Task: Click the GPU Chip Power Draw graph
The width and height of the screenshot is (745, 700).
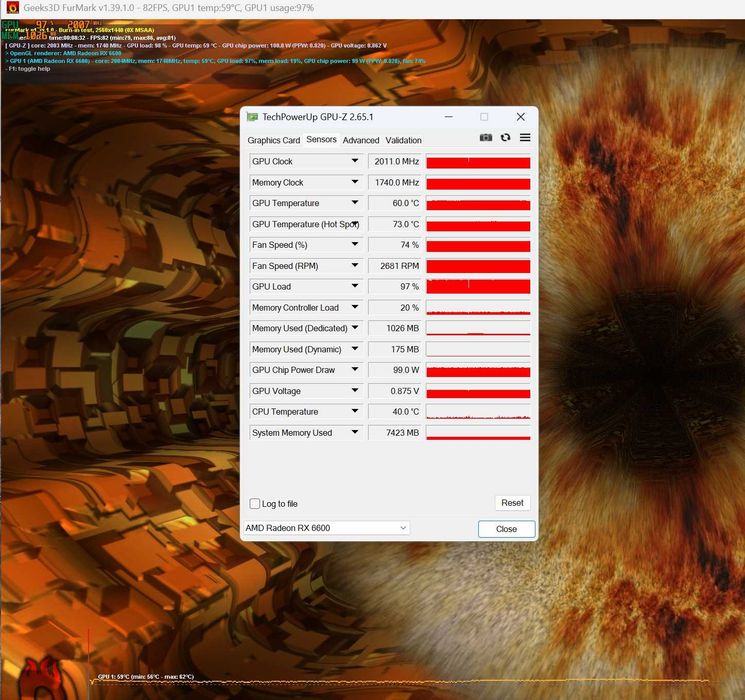Action: click(x=478, y=370)
